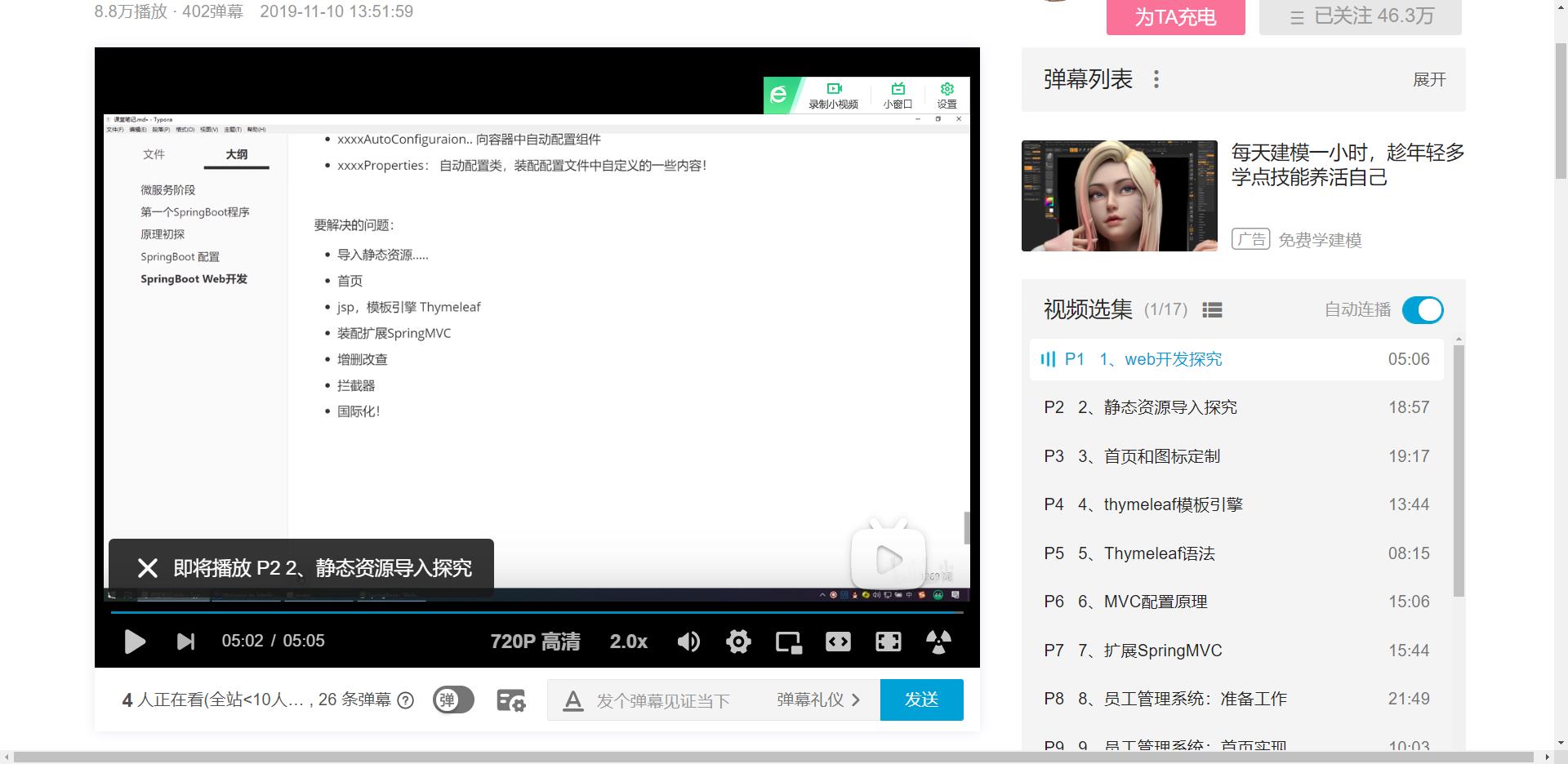Image resolution: width=1568 pixels, height=764 pixels.
Task: Select P6 6、MVC配置原理
Action: click(x=1236, y=602)
